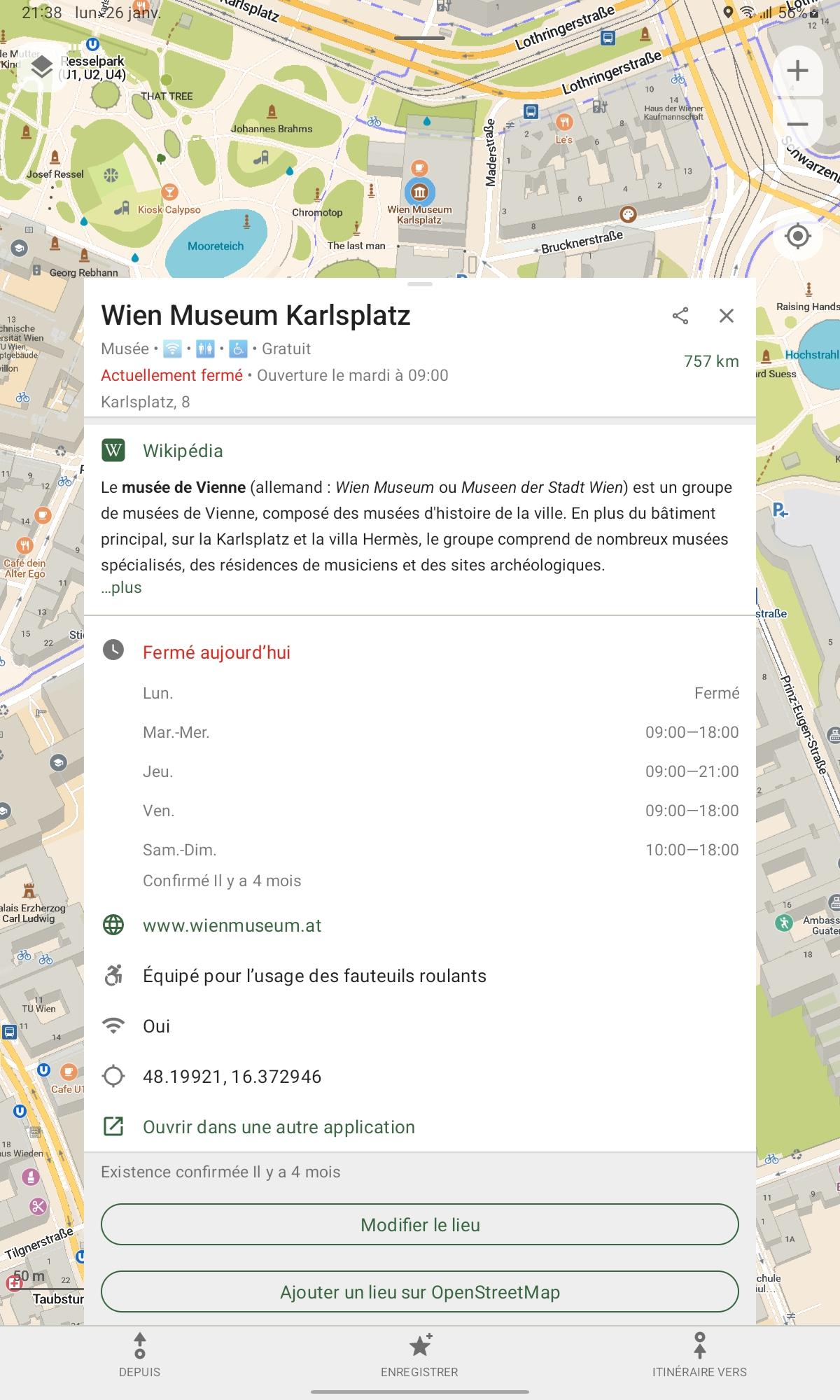The width and height of the screenshot is (840, 1400).
Task: Tap the 757 km distance label
Action: [711, 361]
